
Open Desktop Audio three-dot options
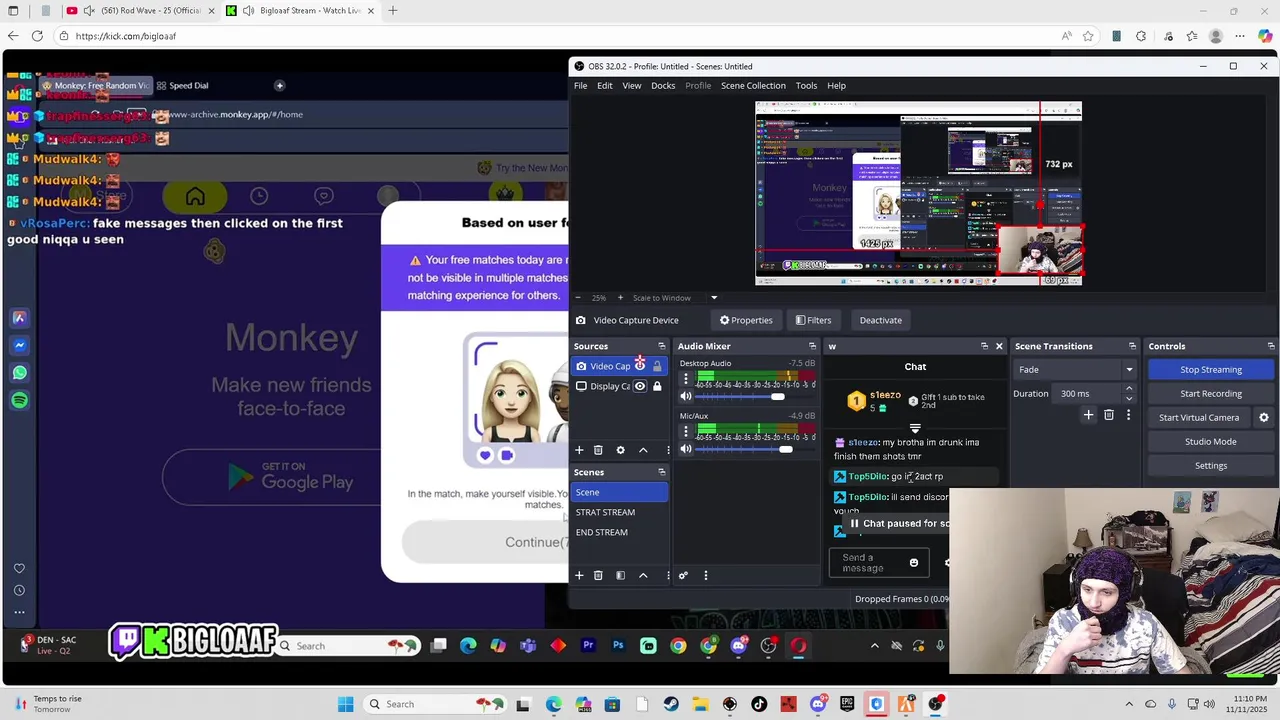point(686,380)
